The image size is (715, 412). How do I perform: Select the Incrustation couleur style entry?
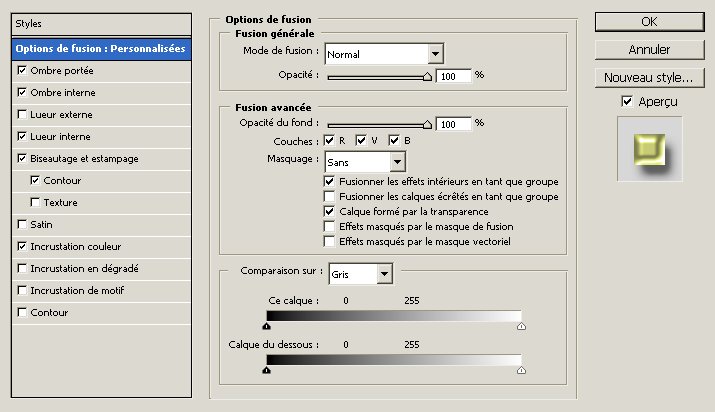76,247
